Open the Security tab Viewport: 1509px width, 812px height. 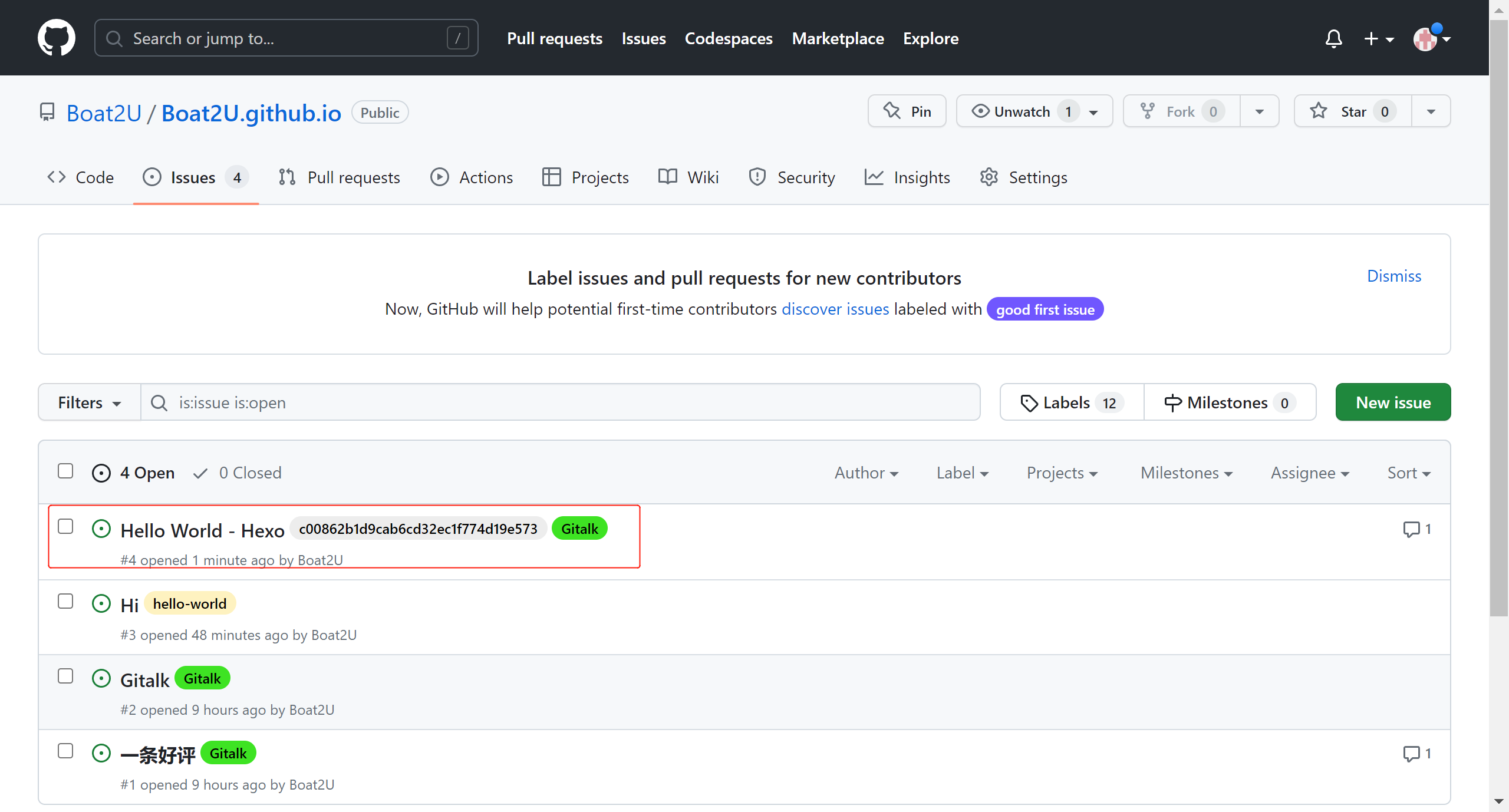(x=792, y=177)
